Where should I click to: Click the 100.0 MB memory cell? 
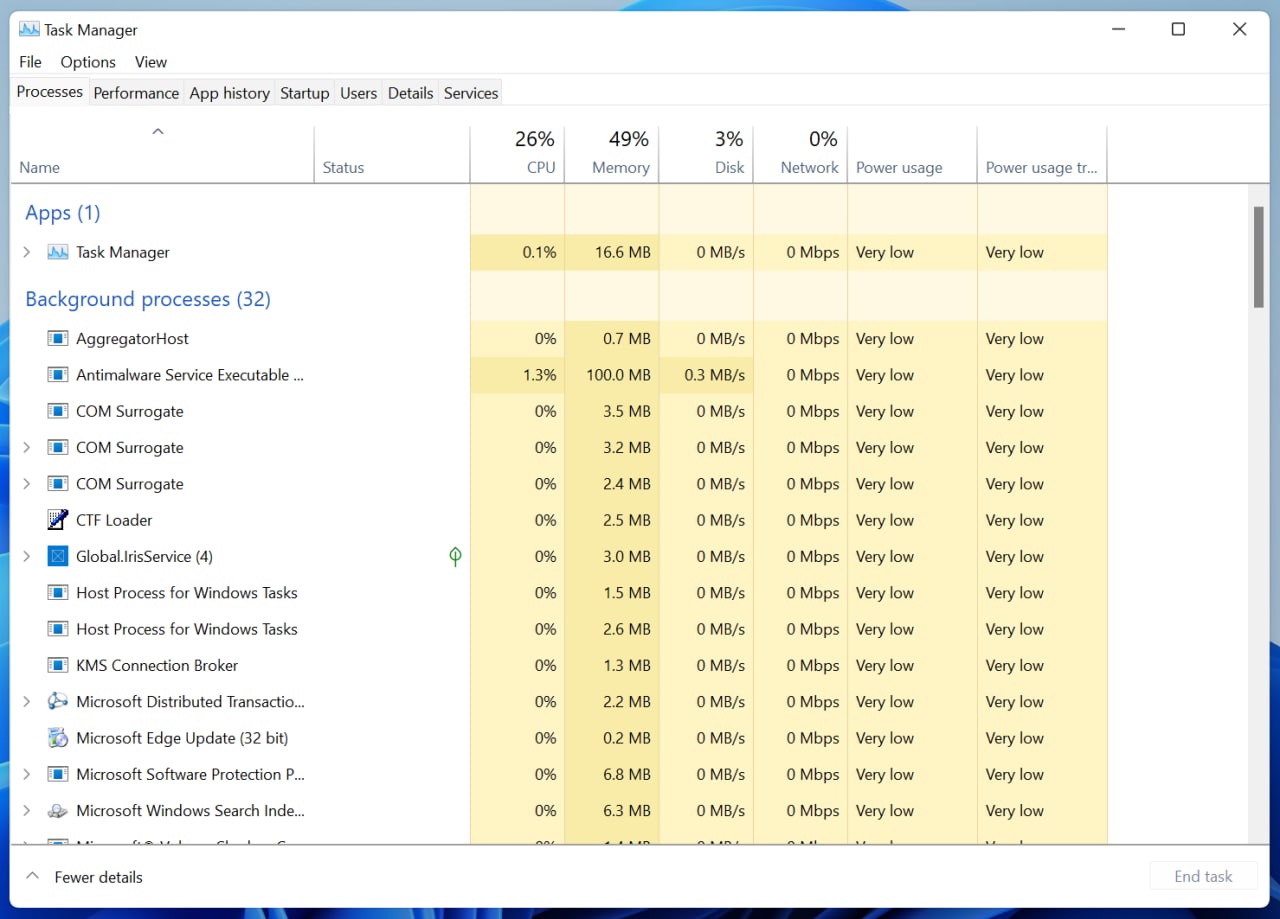pyautogui.click(x=612, y=375)
